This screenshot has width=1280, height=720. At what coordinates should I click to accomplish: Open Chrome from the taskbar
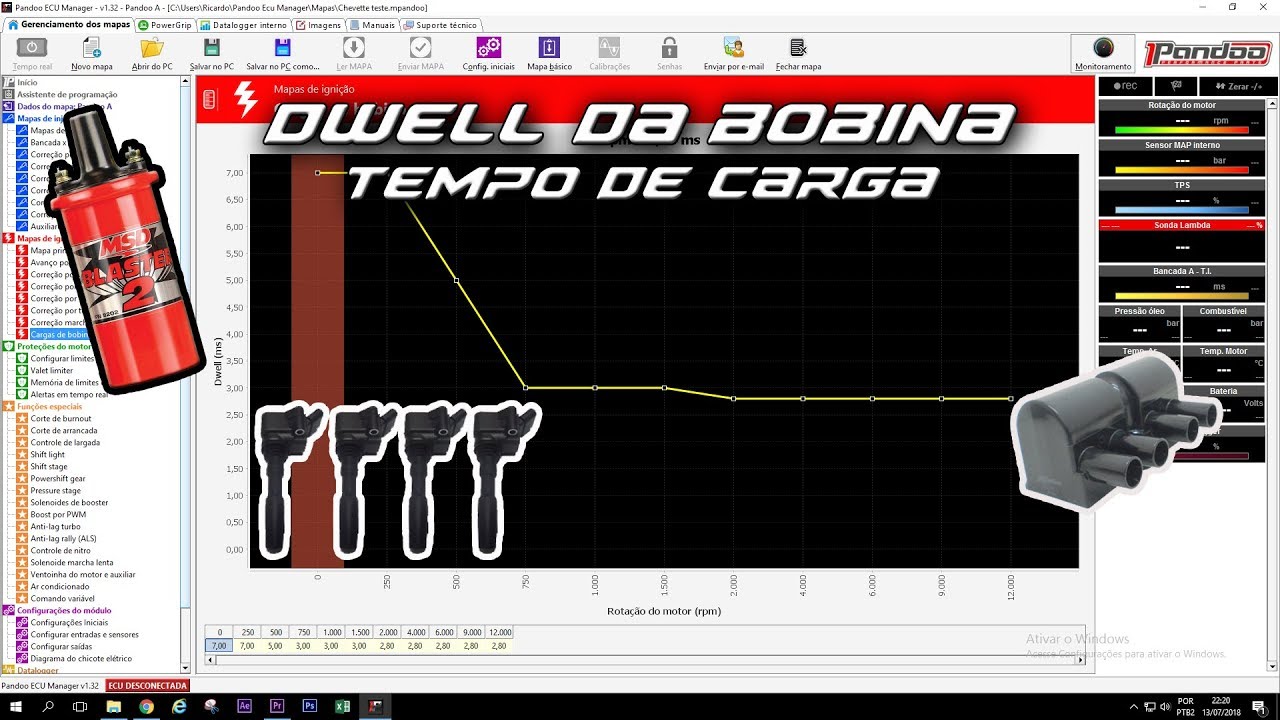click(146, 706)
